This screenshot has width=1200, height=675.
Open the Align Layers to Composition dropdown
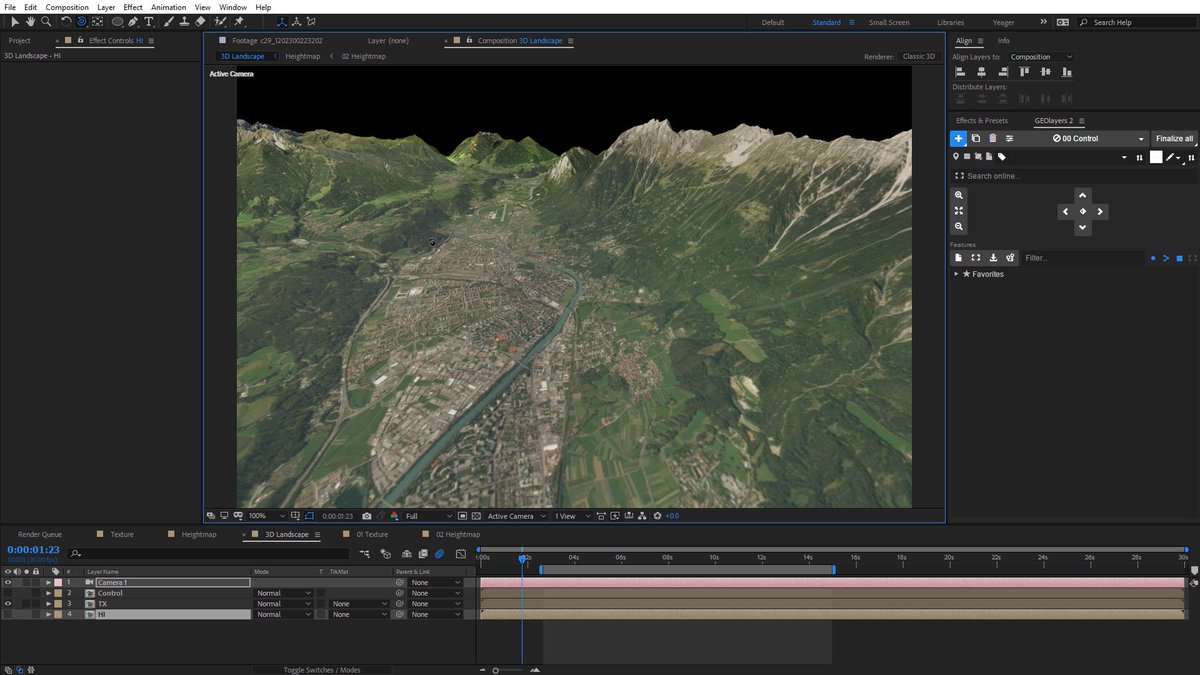click(1040, 57)
